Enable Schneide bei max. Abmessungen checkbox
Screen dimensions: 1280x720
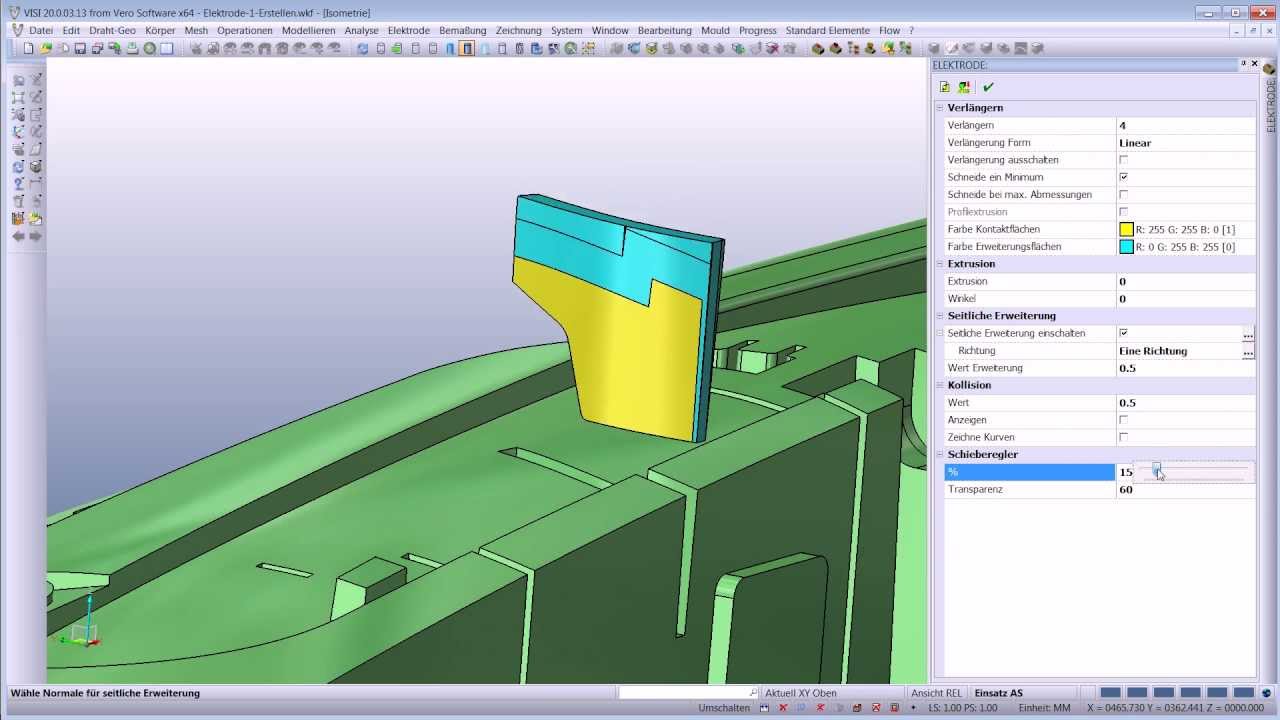click(1123, 194)
